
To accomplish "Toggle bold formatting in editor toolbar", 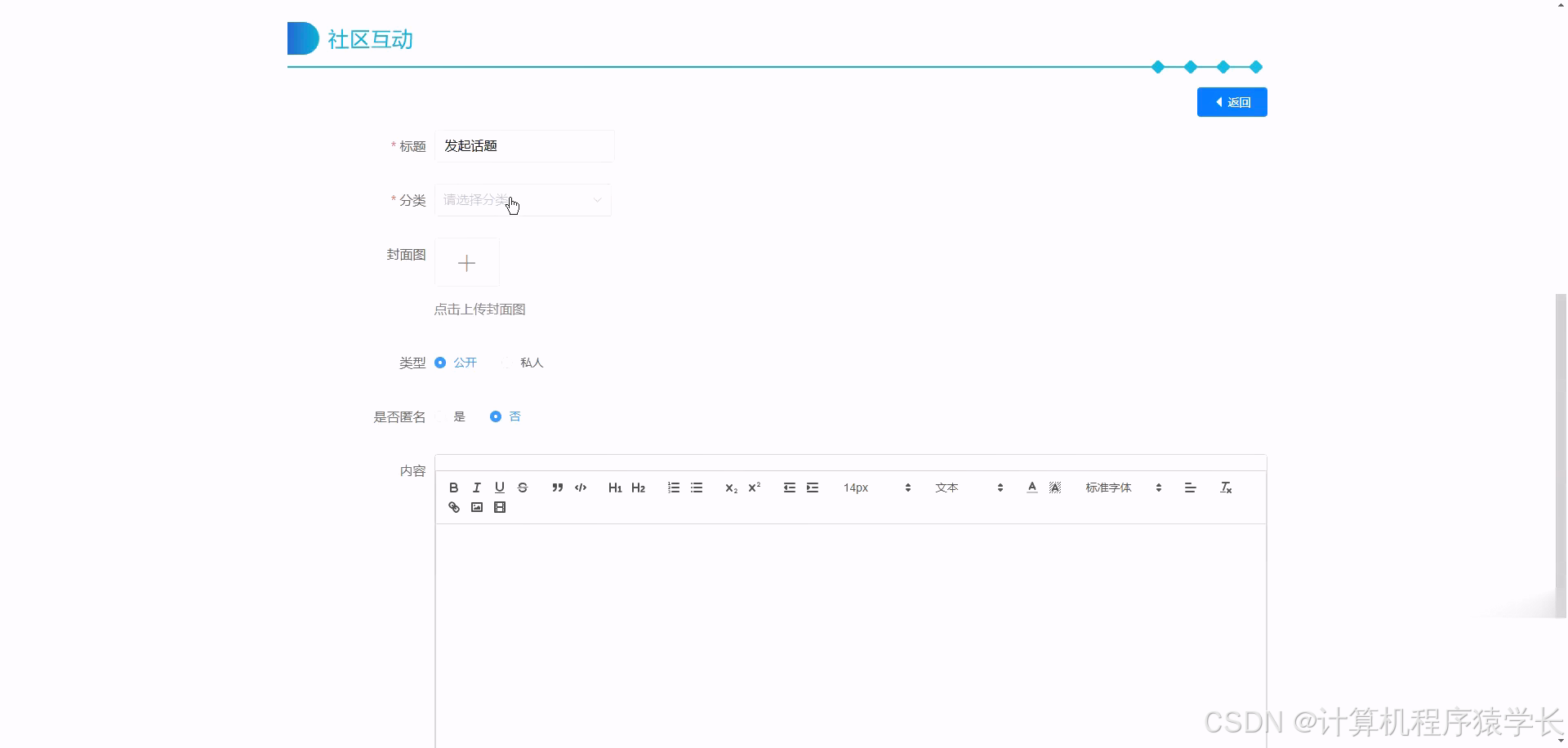I will coord(454,488).
